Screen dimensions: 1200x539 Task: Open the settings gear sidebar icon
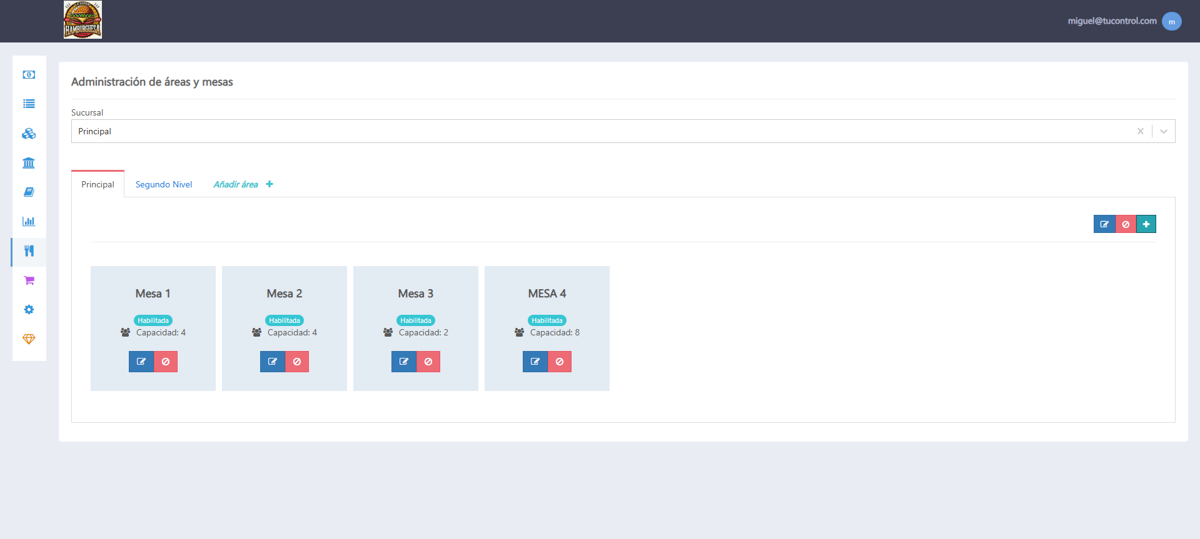tap(29, 310)
